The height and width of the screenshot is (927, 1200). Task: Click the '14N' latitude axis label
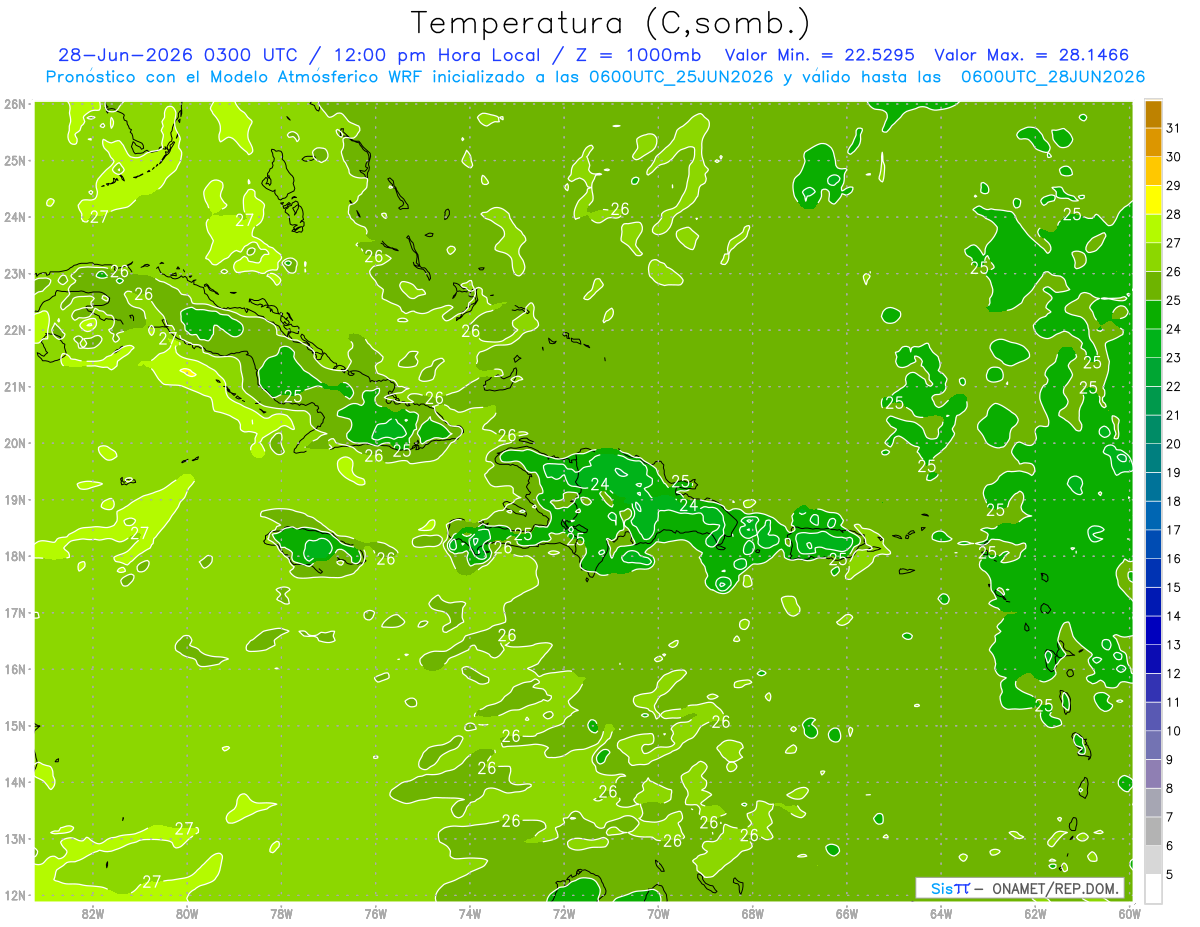(15, 782)
